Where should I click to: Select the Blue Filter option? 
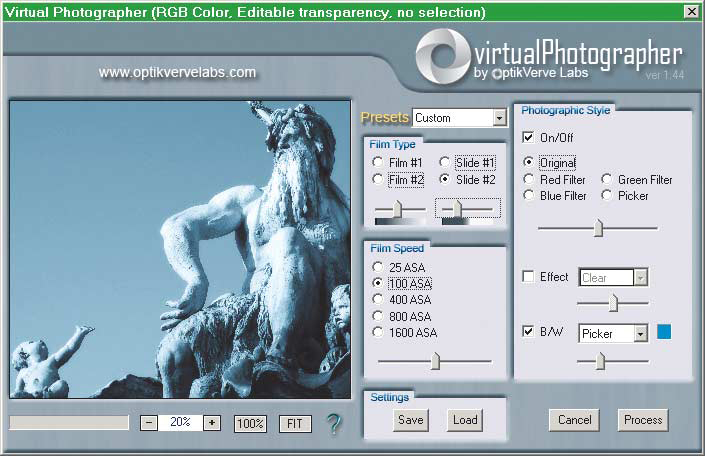click(555, 196)
